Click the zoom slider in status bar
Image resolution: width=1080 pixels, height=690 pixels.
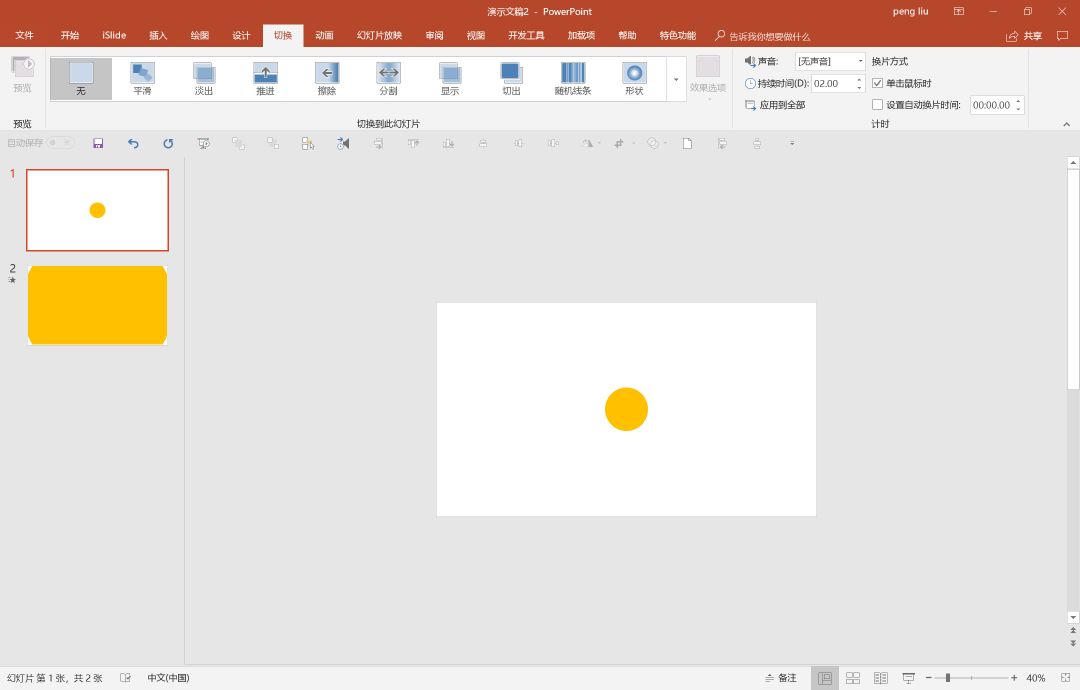pyautogui.click(x=948, y=678)
